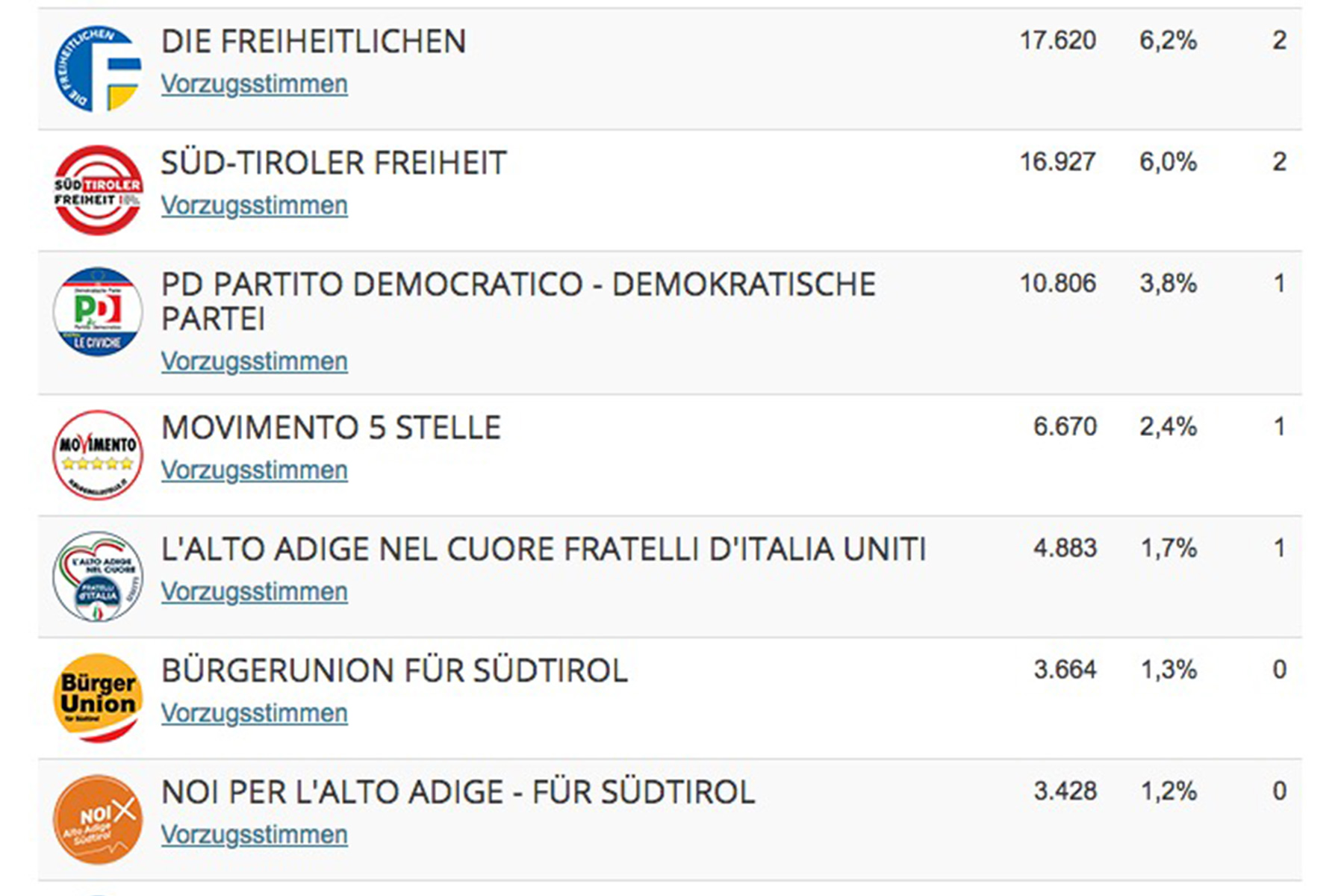Click the Süd-Tiroler Freiheit party logo
1344x896 pixels.
(98, 190)
